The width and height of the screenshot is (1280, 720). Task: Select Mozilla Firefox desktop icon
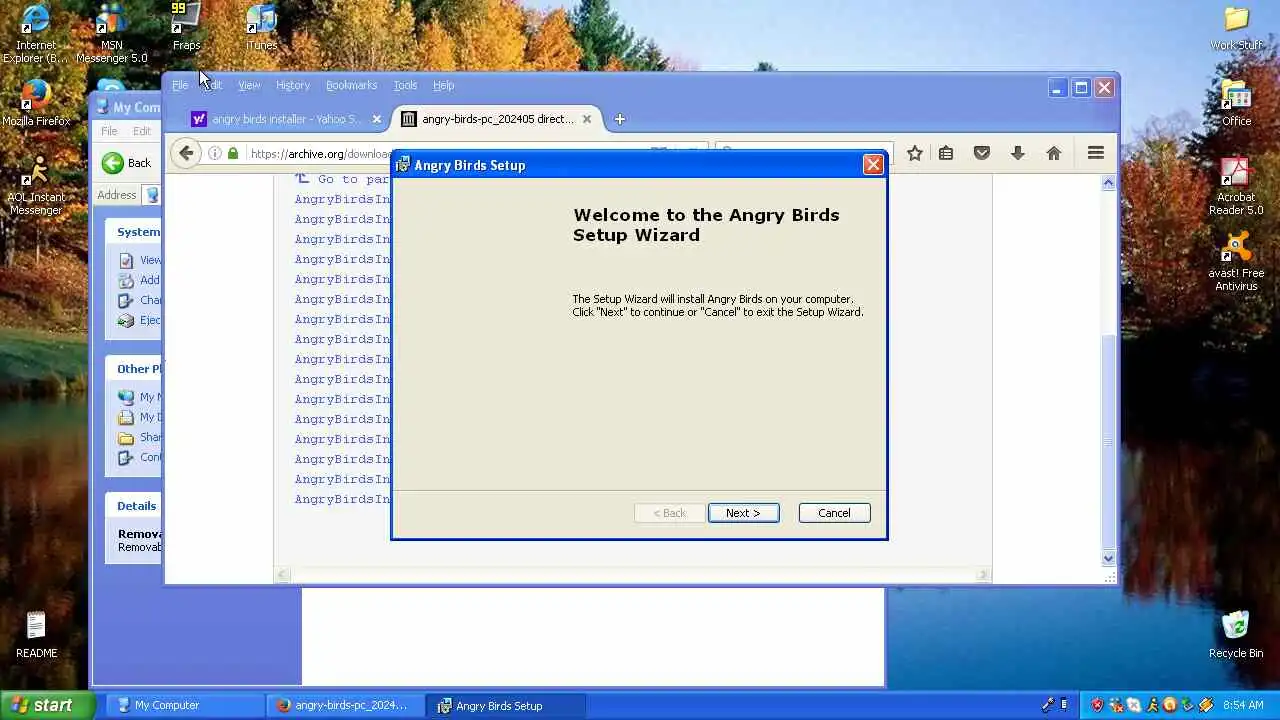click(x=36, y=103)
